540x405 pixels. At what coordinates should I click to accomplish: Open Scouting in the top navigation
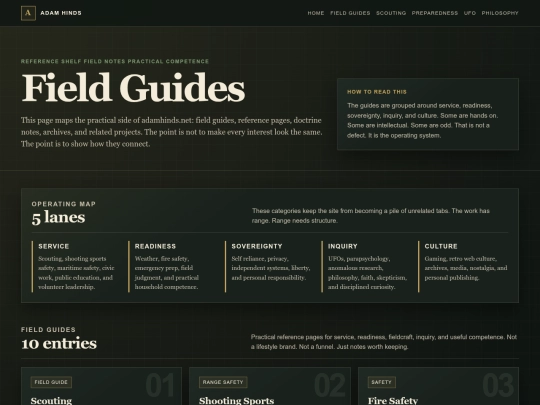[391, 13]
